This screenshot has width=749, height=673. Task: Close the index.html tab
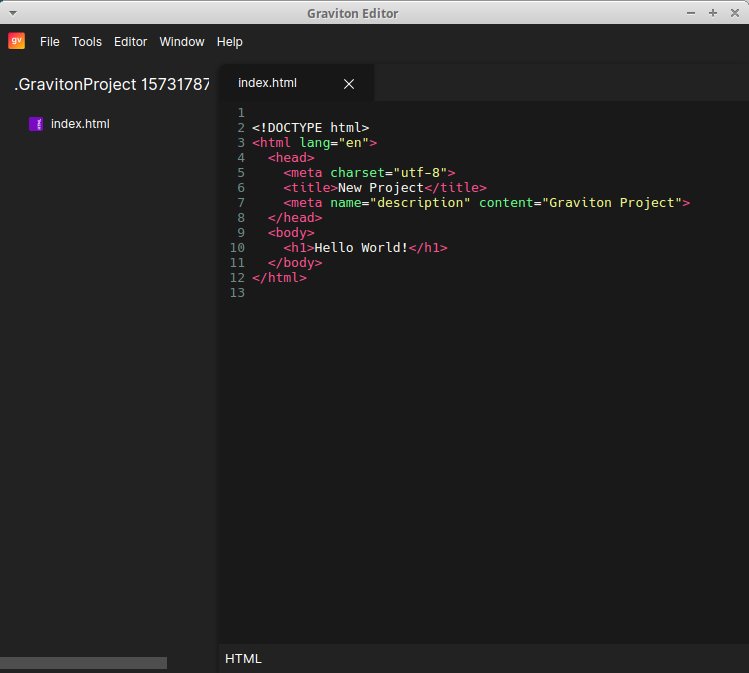[349, 84]
